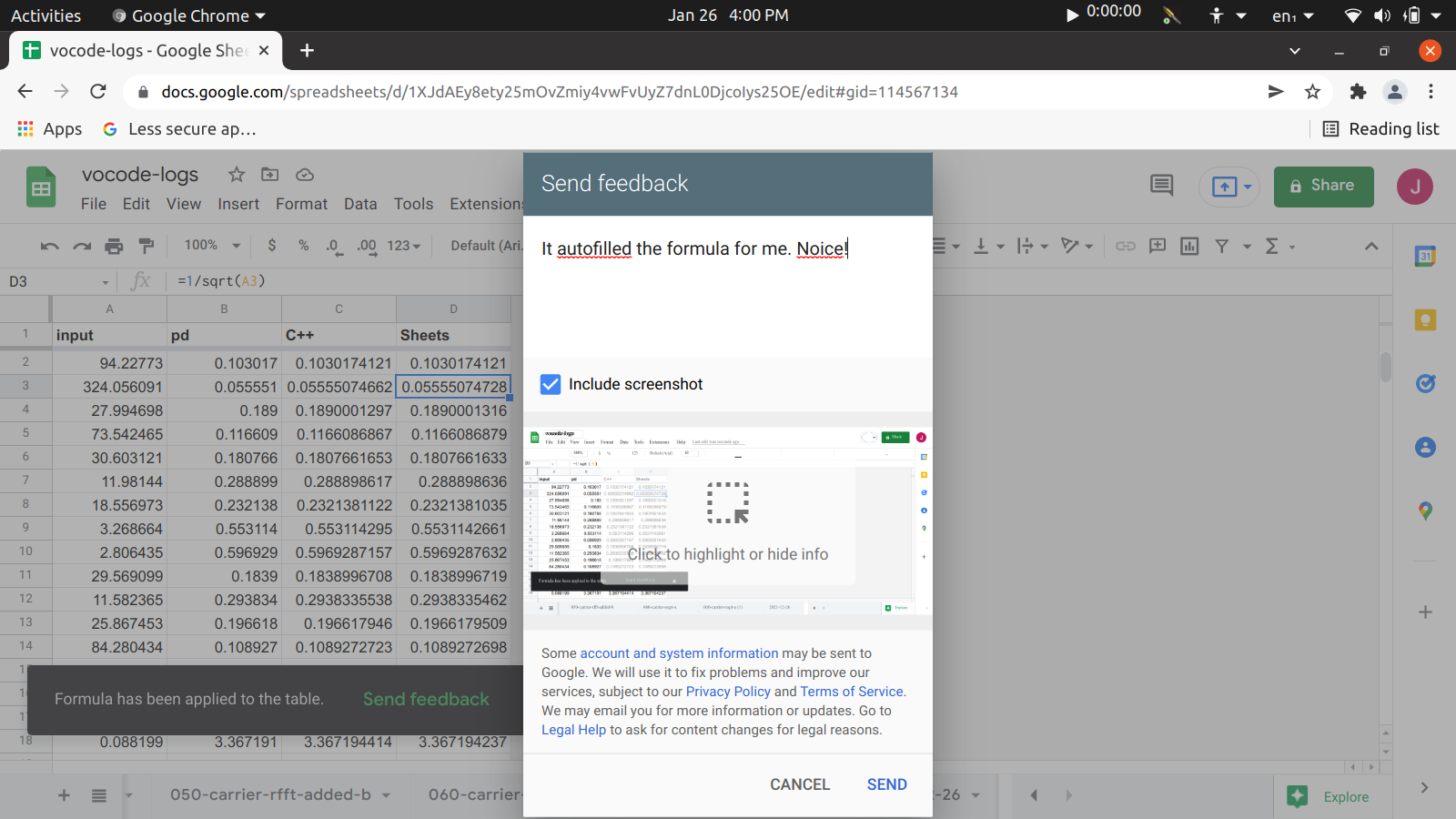Open Google Tasks side panel icon
The height and width of the screenshot is (819, 1456).
coord(1426,383)
